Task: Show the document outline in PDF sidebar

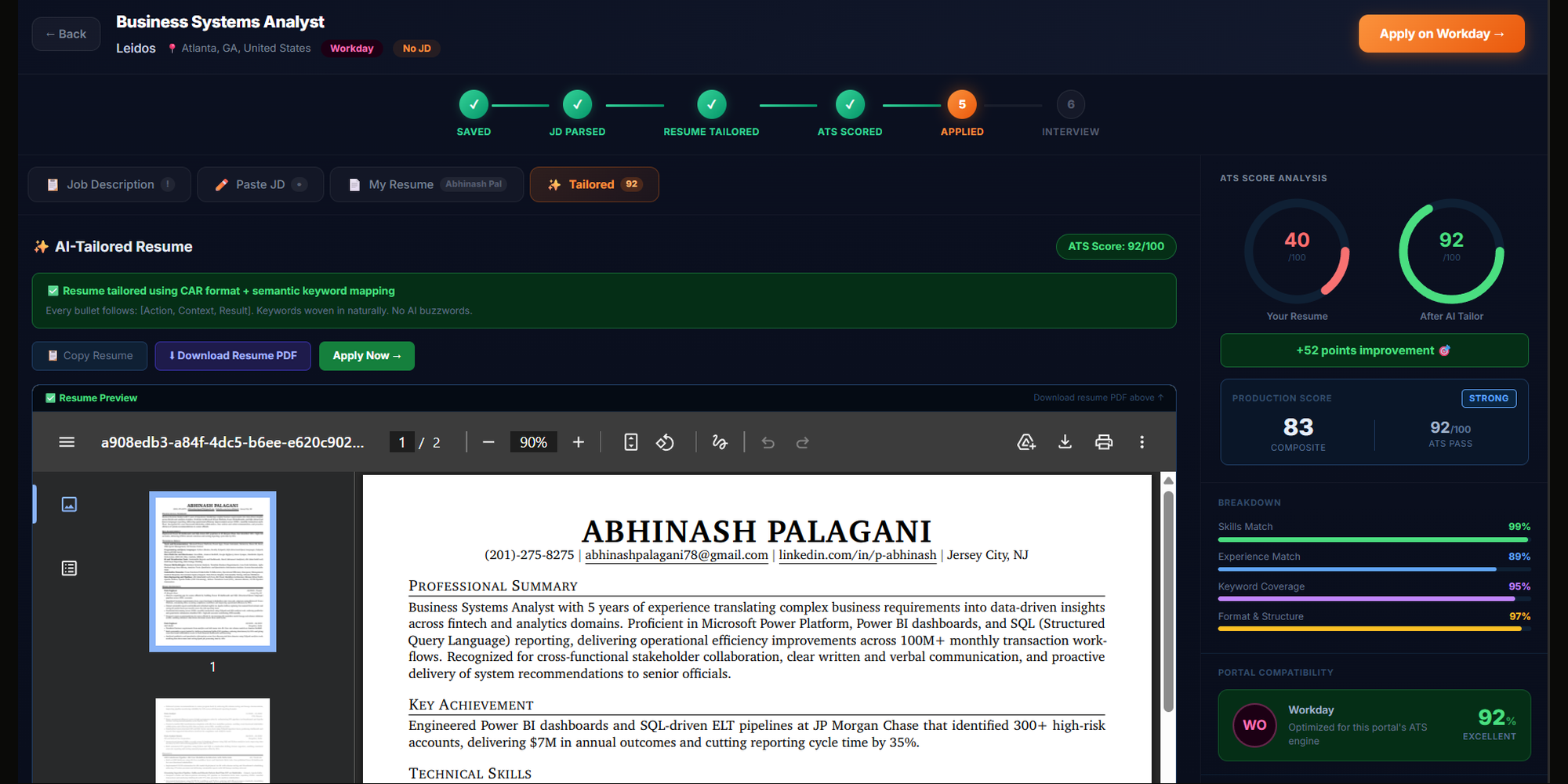Action: [69, 568]
